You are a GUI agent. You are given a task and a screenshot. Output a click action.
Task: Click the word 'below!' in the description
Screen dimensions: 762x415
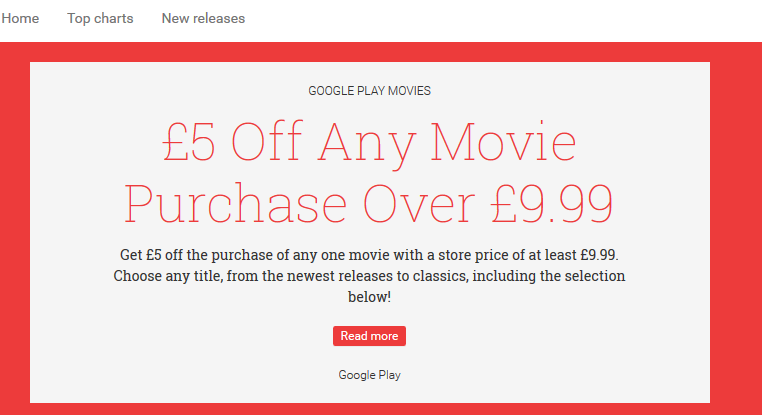click(369, 296)
